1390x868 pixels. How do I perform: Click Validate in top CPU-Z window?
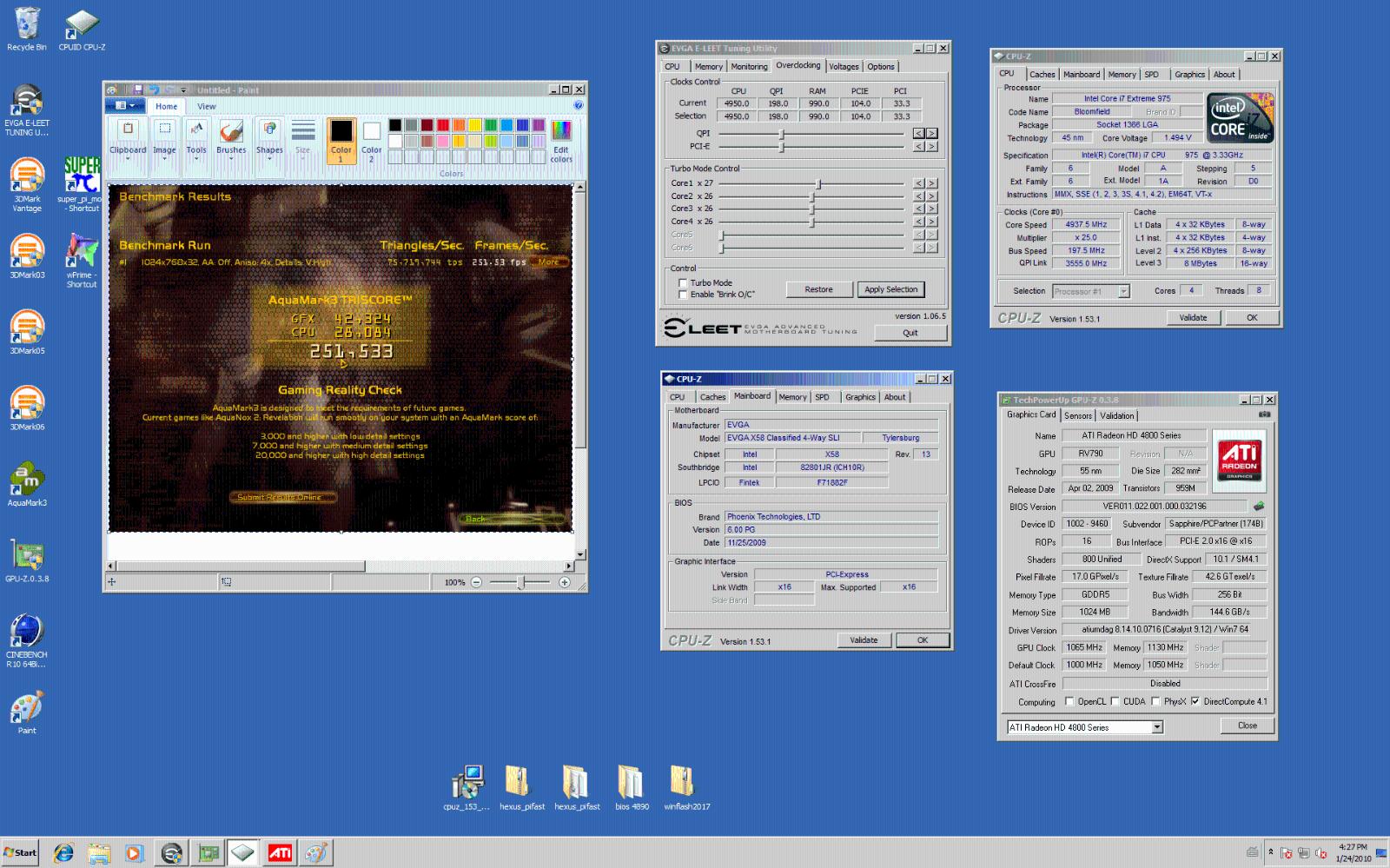[x=1193, y=317]
